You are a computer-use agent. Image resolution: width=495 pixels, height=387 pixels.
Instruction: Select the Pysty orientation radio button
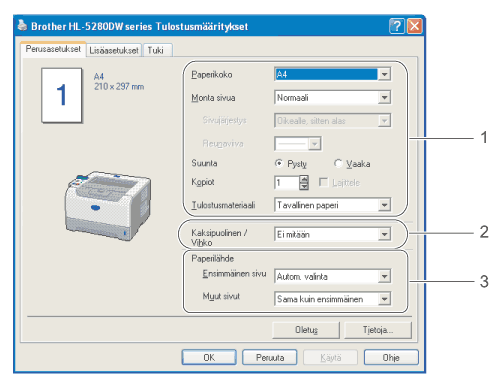click(x=278, y=163)
